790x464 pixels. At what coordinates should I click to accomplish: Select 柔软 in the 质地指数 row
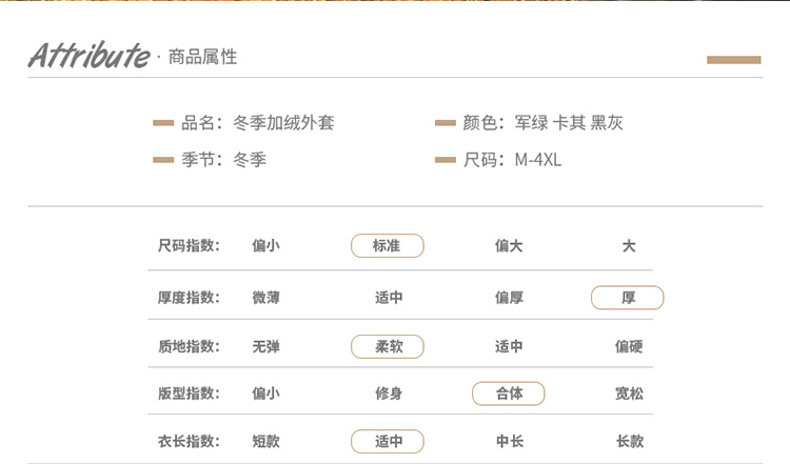(x=387, y=347)
